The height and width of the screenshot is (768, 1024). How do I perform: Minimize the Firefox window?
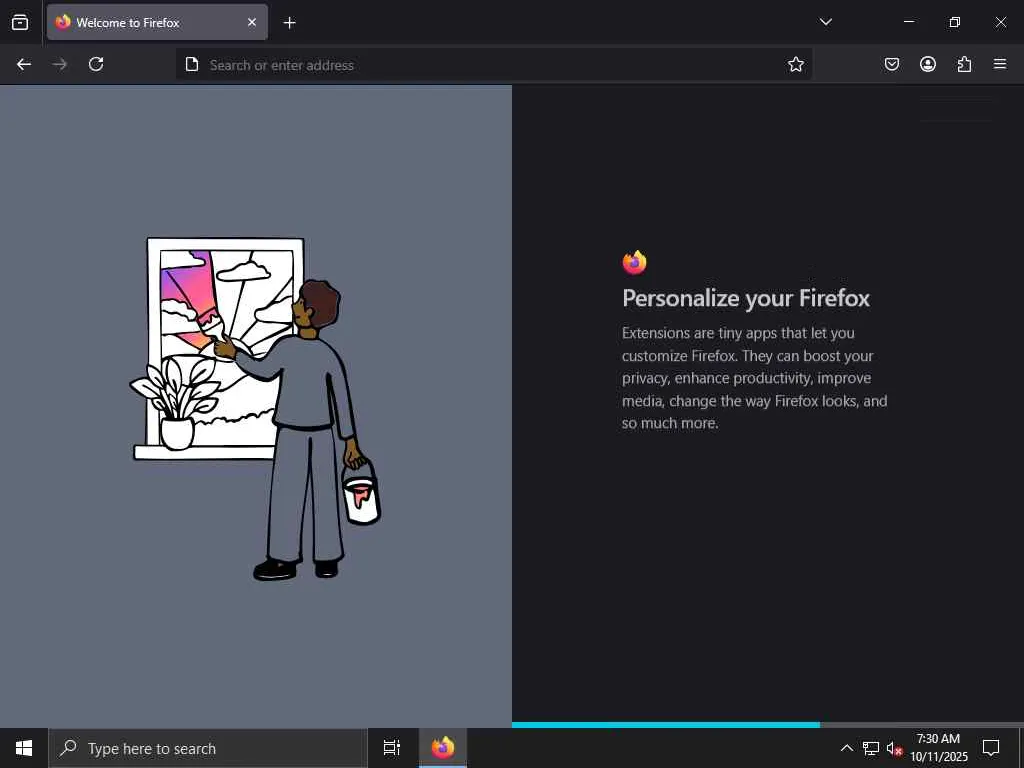coord(908,22)
